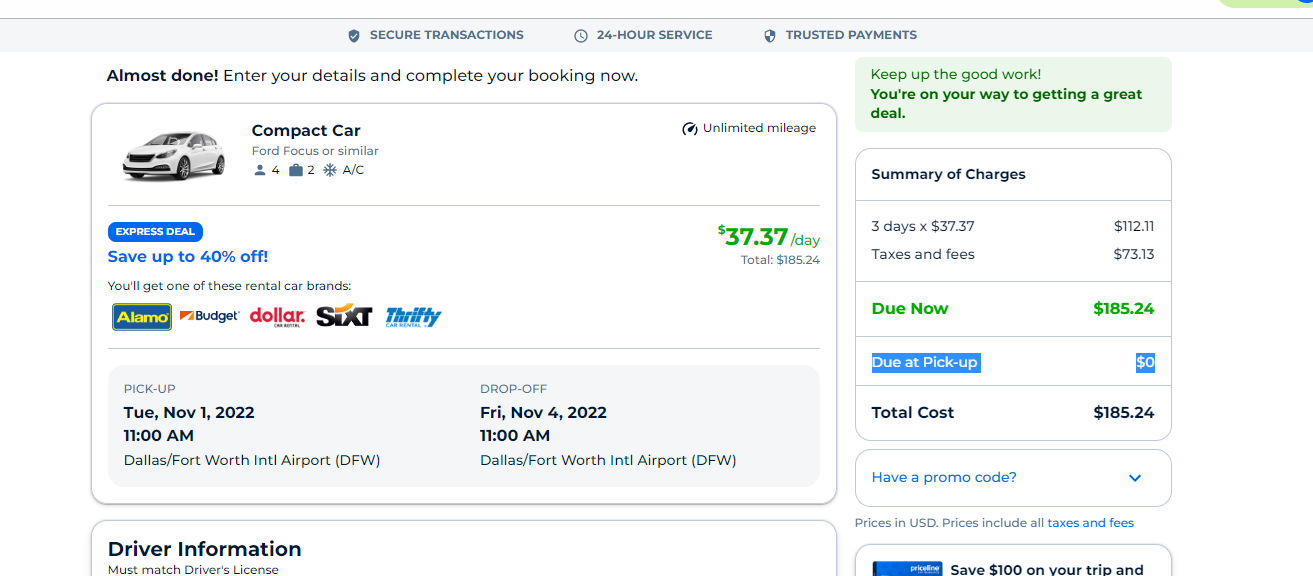Click the 24-Hour Service clock icon

coord(581,36)
